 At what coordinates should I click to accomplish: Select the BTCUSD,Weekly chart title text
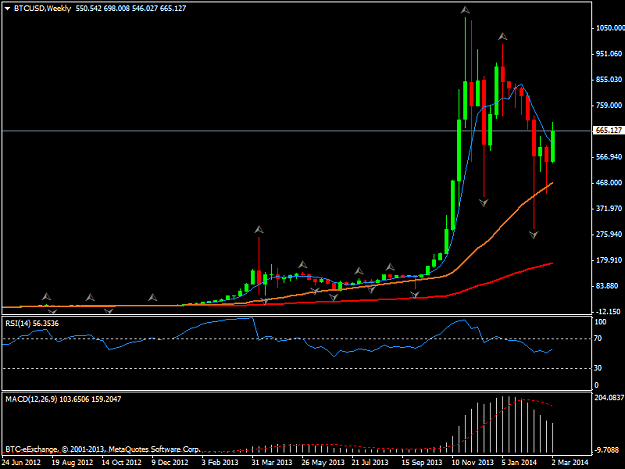(x=42, y=8)
